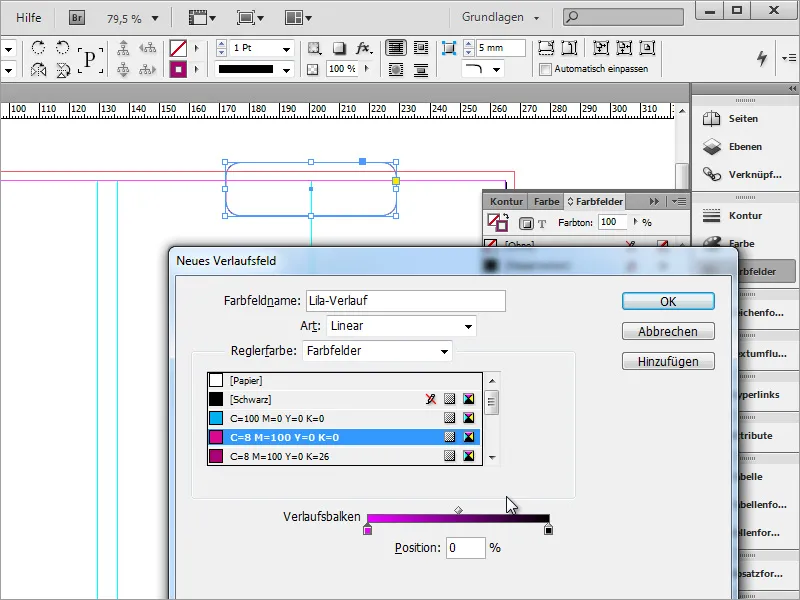Click the magenta stroke swatch
The width and height of the screenshot is (800, 600).
tap(178, 69)
